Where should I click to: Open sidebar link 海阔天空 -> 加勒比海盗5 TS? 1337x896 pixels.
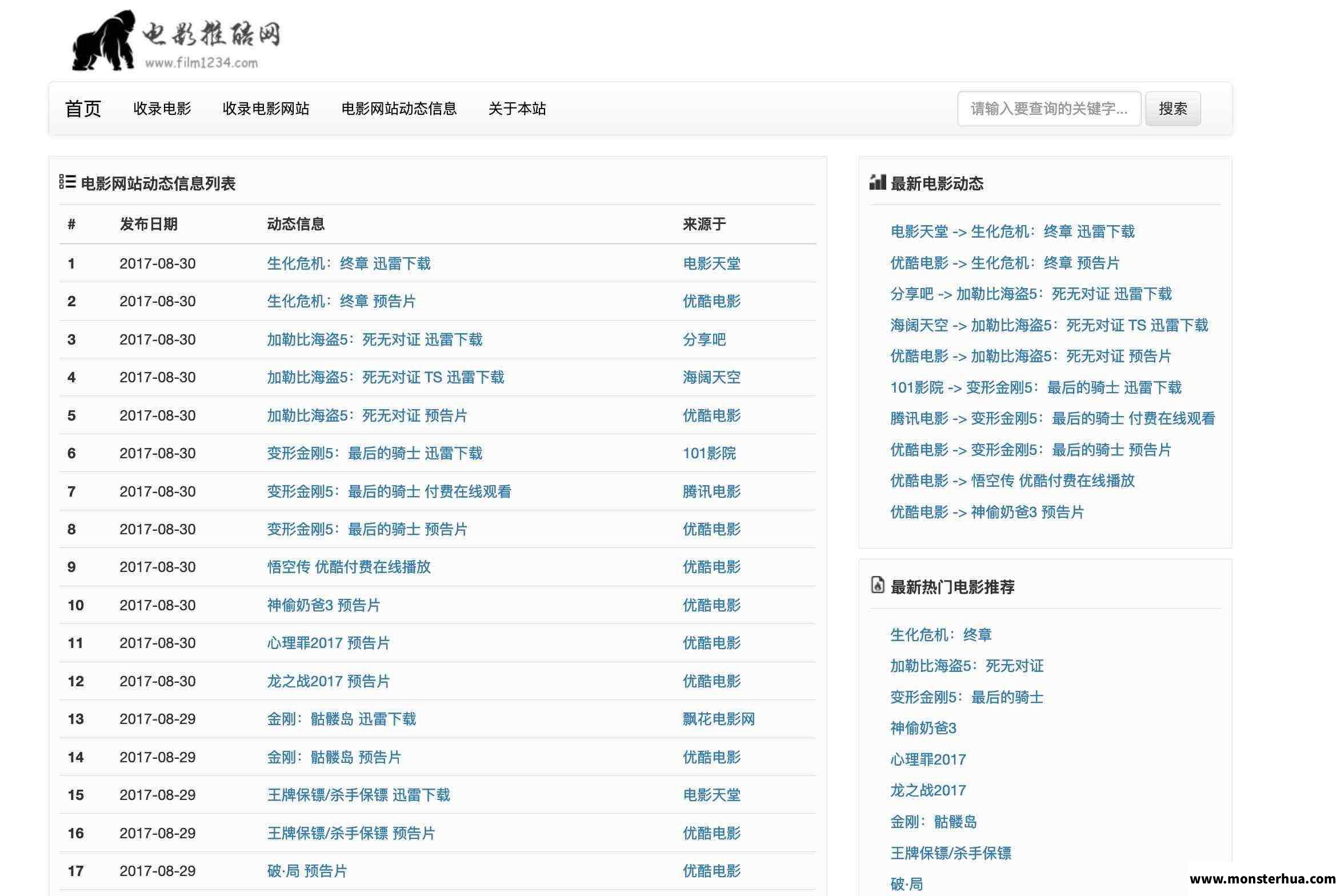(x=1050, y=325)
